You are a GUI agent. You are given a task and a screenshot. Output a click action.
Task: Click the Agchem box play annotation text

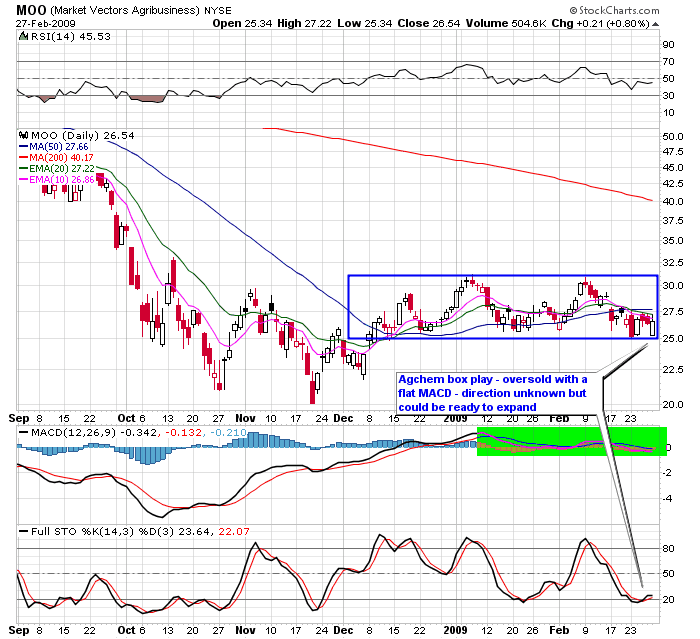pos(492,393)
